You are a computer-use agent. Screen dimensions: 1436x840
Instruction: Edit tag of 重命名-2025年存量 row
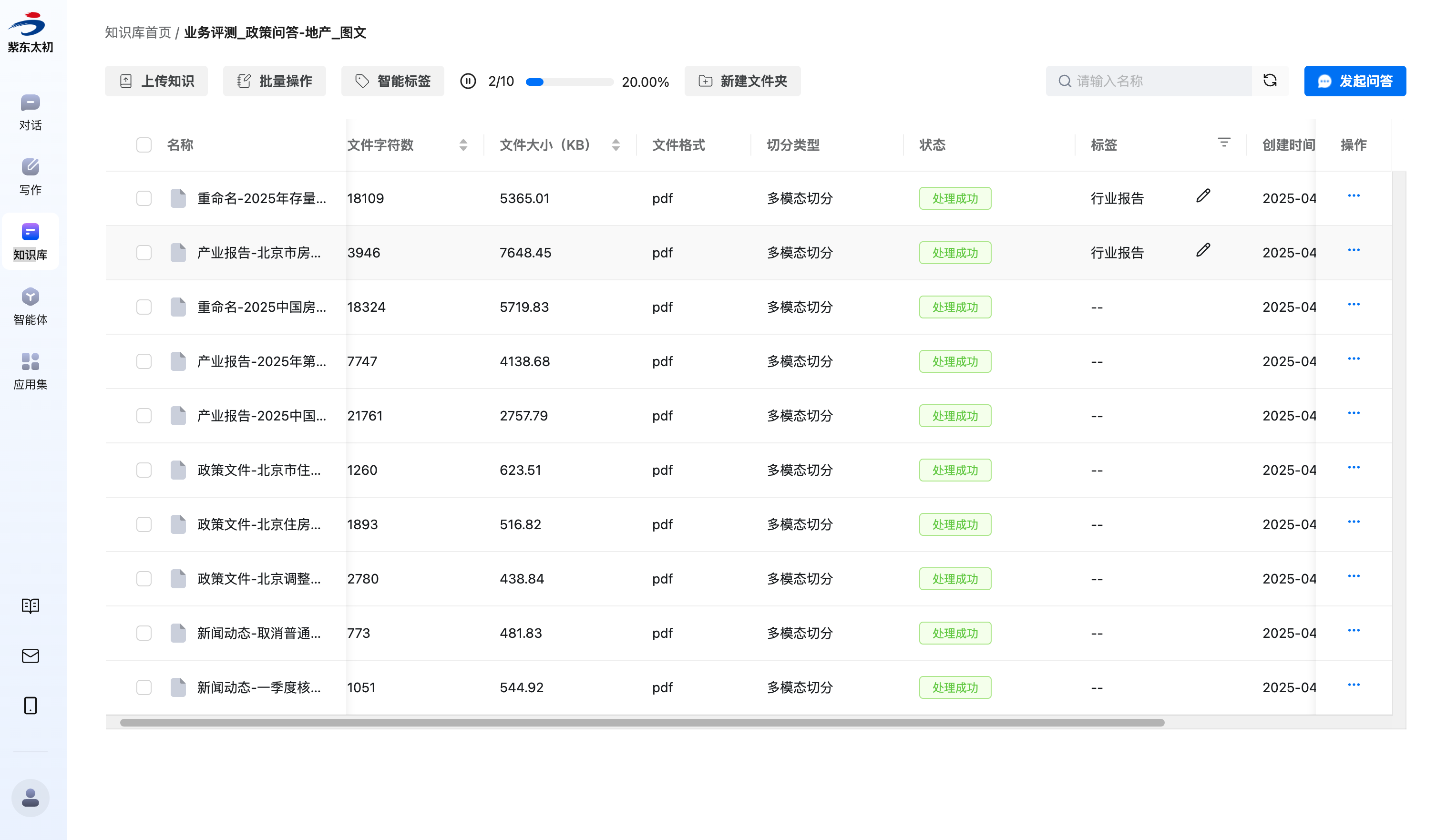pyautogui.click(x=1202, y=196)
